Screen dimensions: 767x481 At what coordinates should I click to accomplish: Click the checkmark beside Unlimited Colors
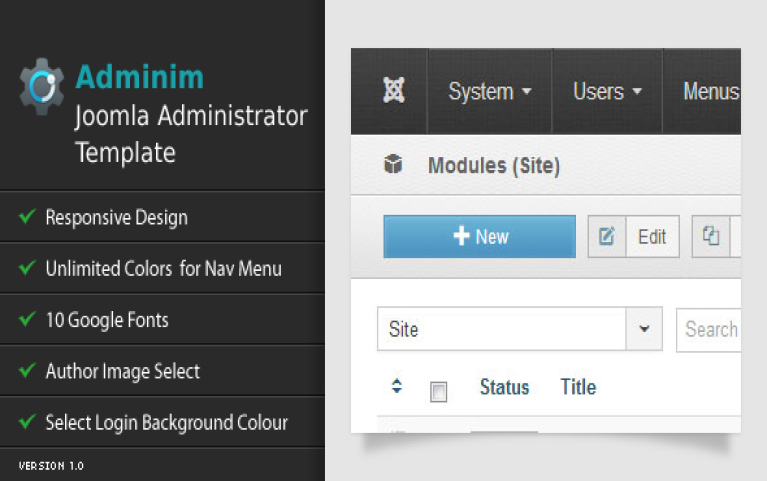[27, 267]
